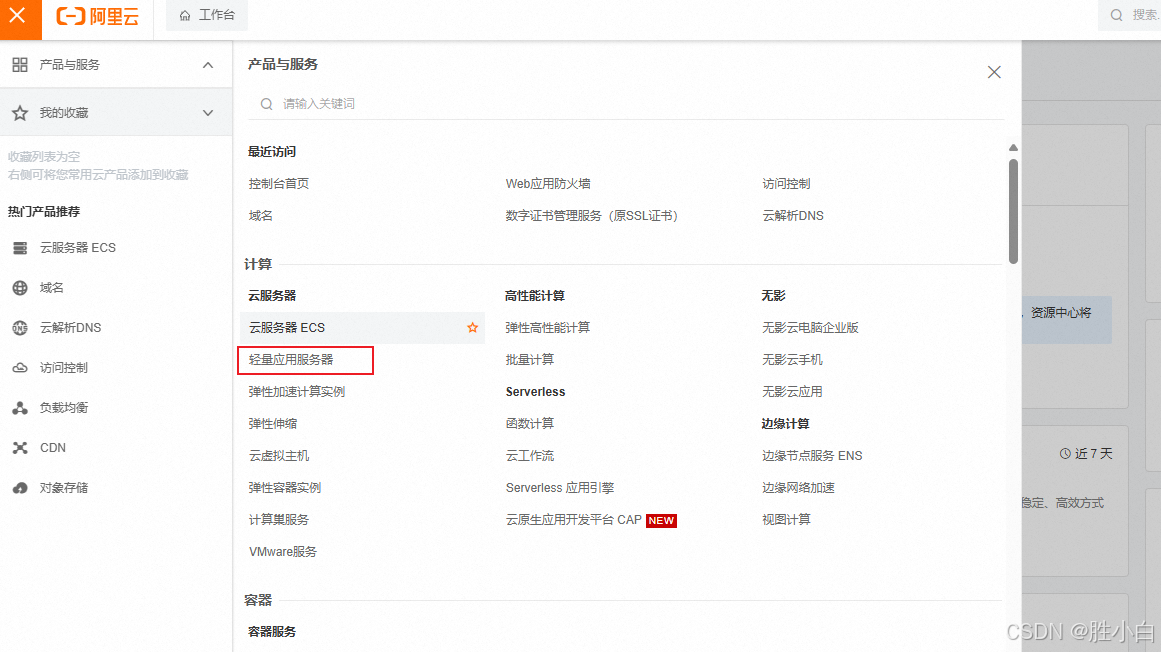Open 计算巢服务
This screenshot has width=1161, height=652.
click(279, 520)
